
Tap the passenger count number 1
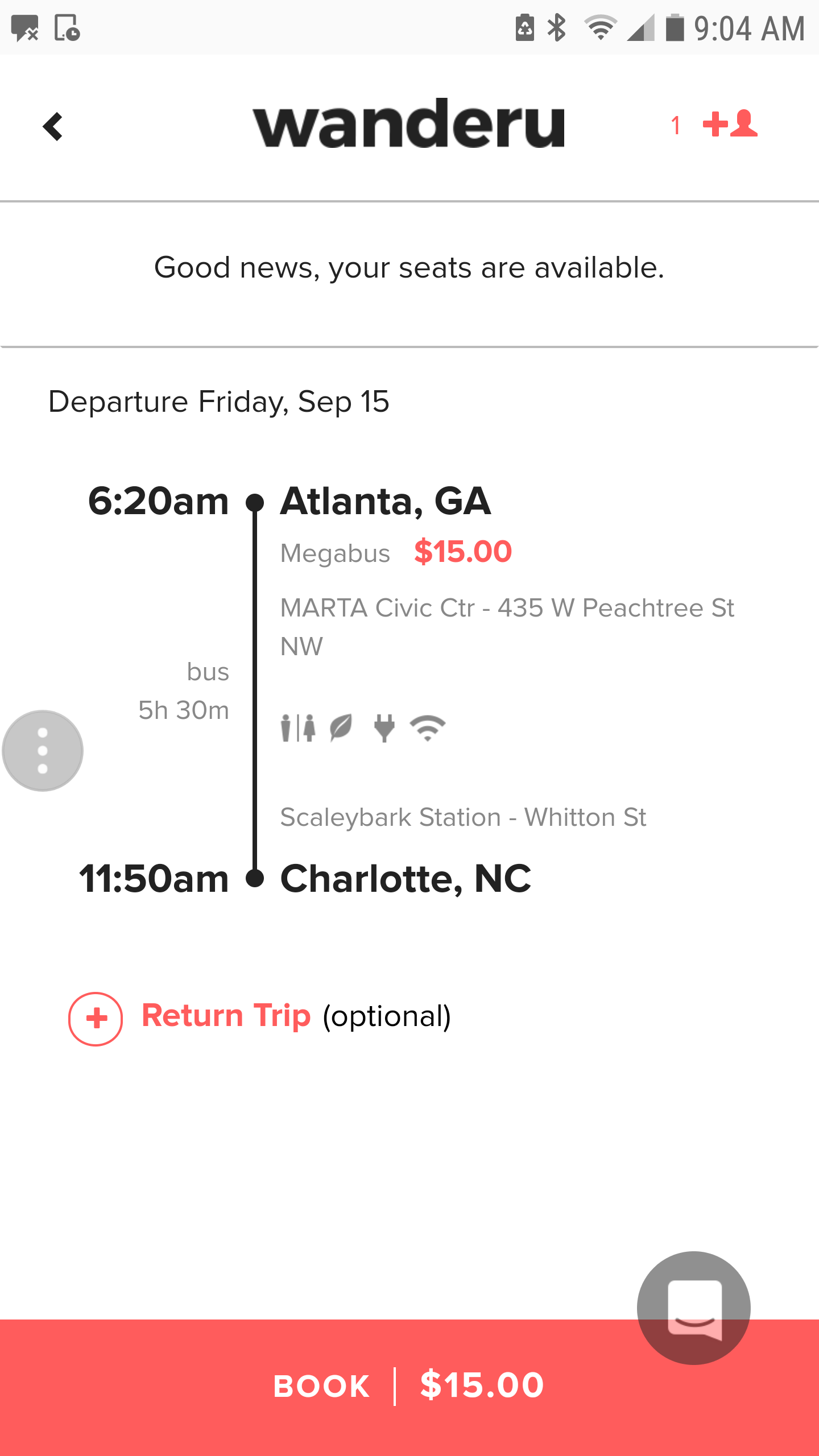[x=676, y=126]
